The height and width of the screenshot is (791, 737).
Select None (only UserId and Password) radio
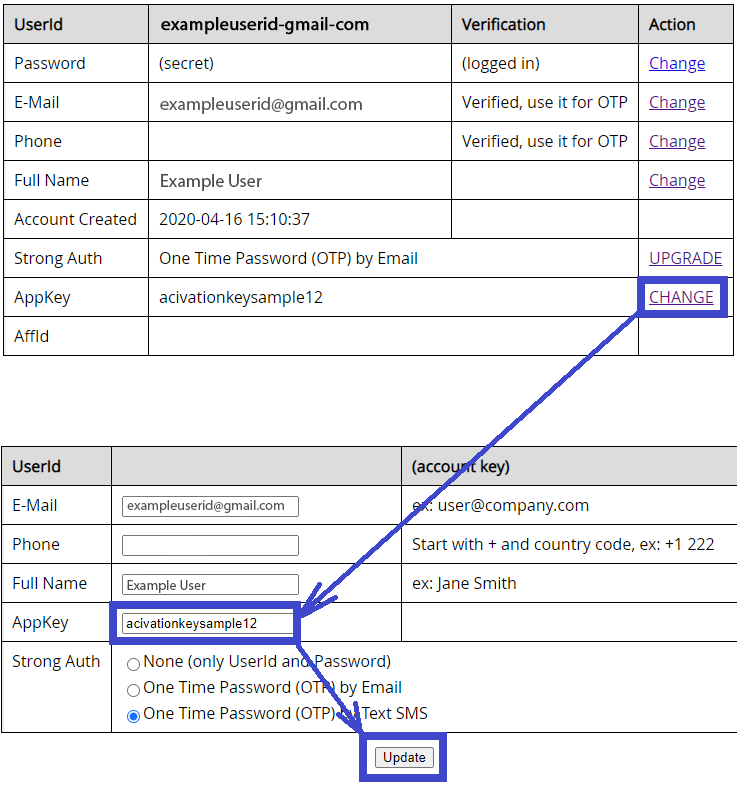[133, 664]
